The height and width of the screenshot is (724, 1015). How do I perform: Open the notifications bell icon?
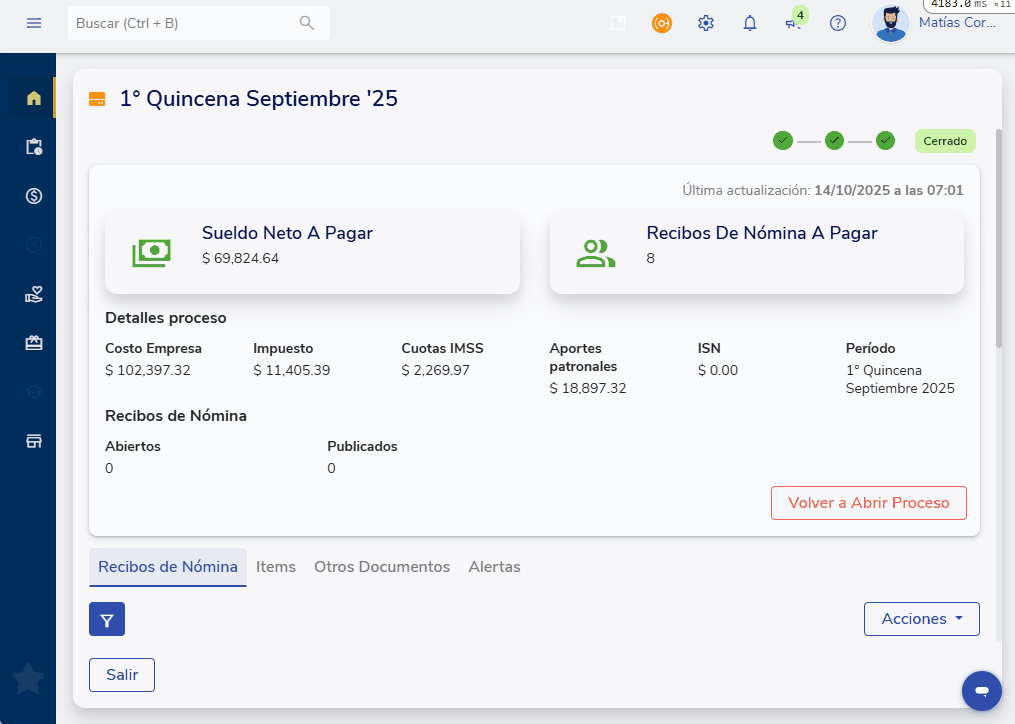[749, 23]
